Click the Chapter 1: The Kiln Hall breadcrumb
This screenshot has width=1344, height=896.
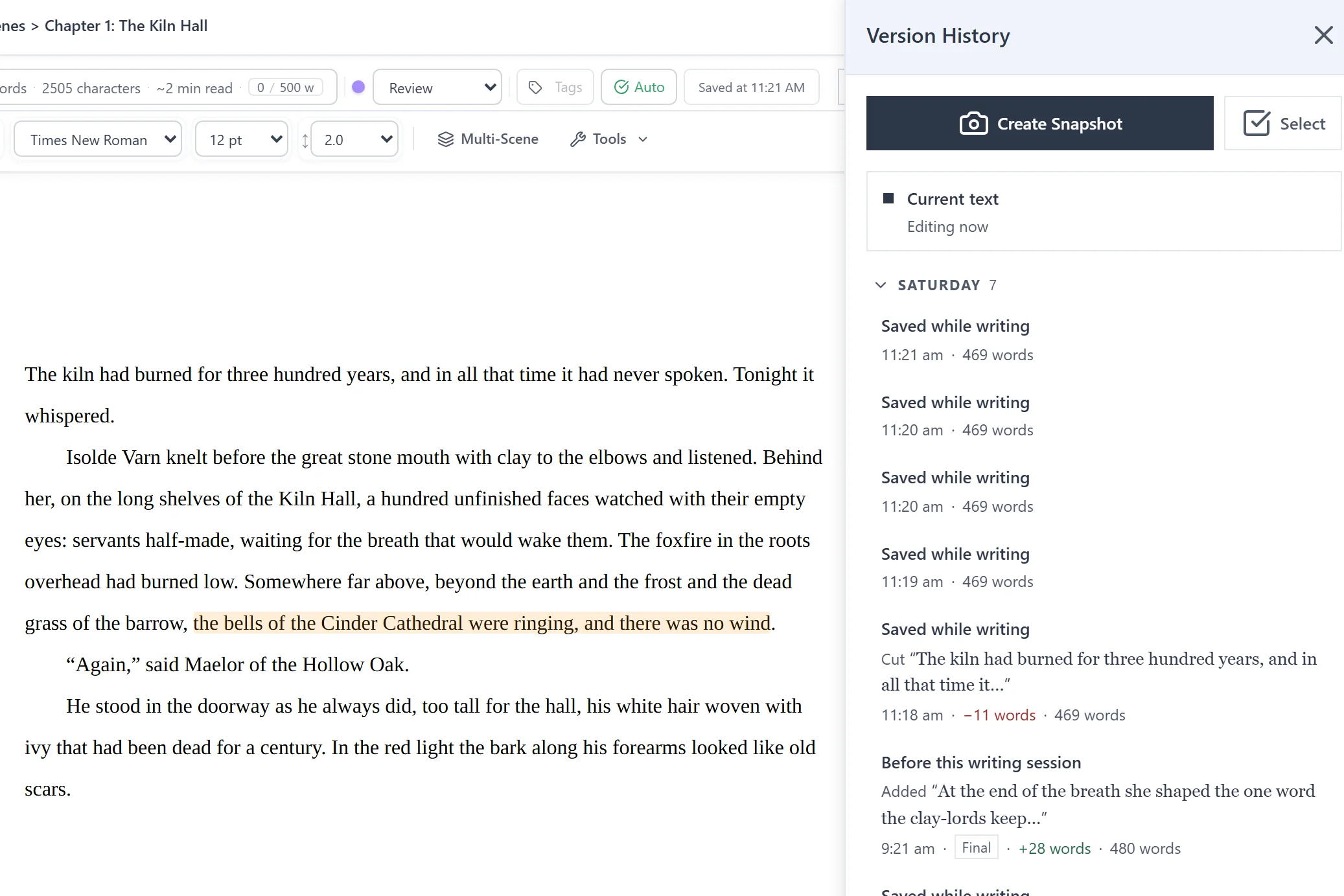click(126, 26)
